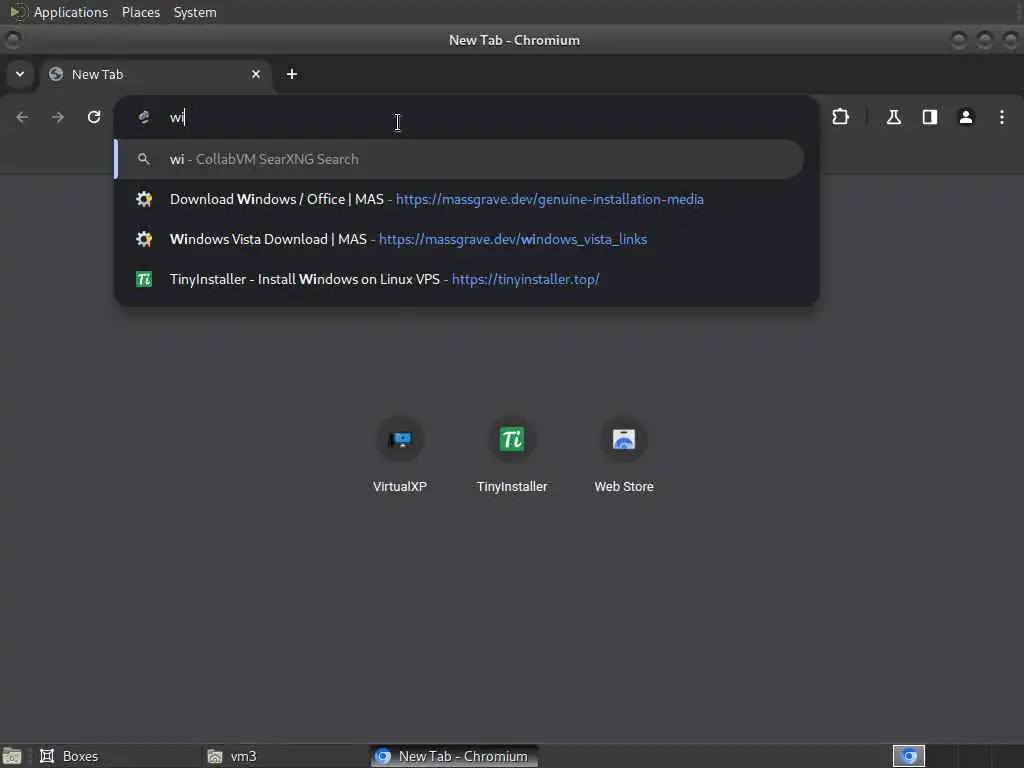Click the Chromium tray icon in the bottom panel
Image resolution: width=1024 pixels, height=768 pixels.
[908, 756]
